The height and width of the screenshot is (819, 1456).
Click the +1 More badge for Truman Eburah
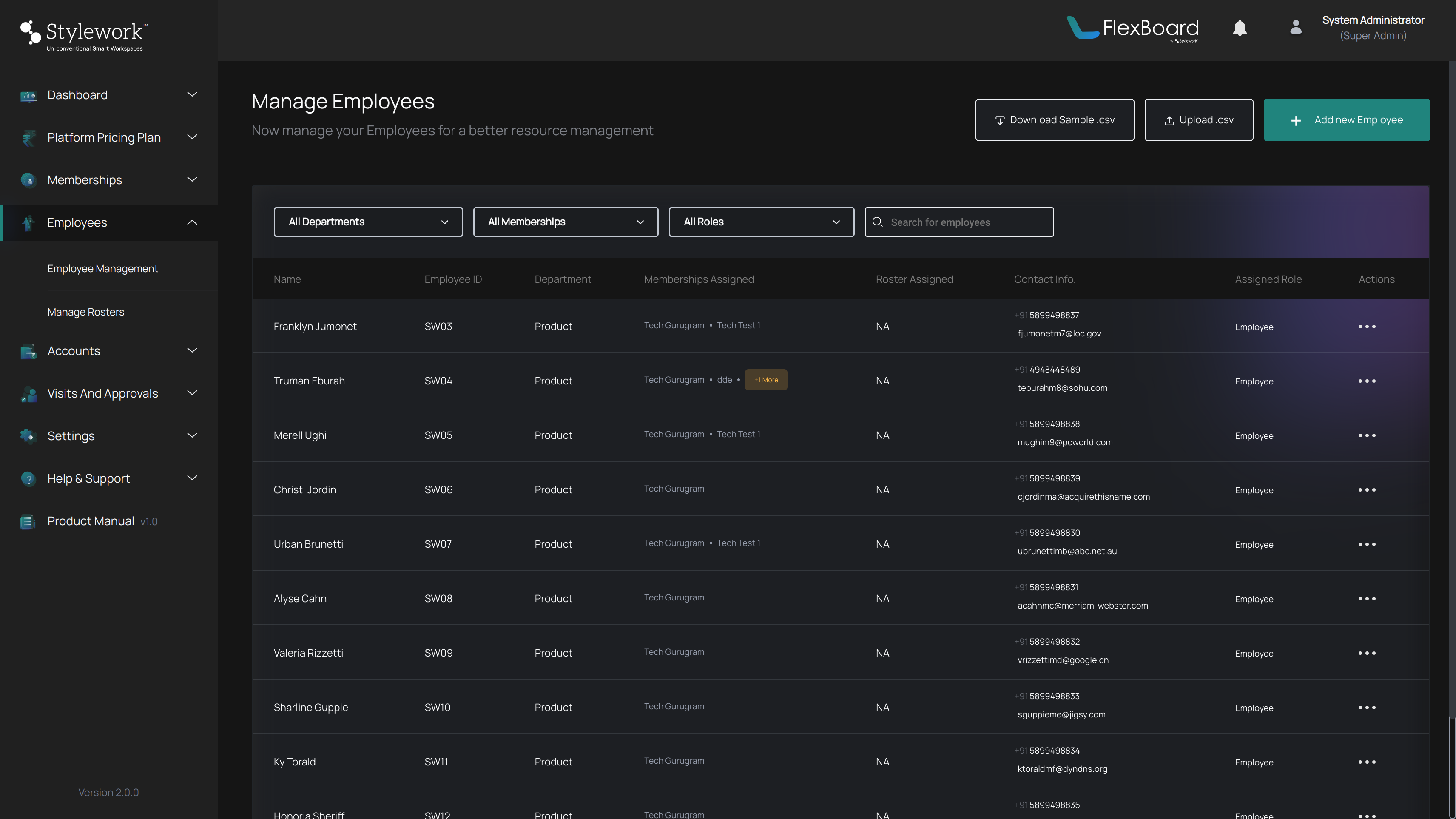point(766,380)
